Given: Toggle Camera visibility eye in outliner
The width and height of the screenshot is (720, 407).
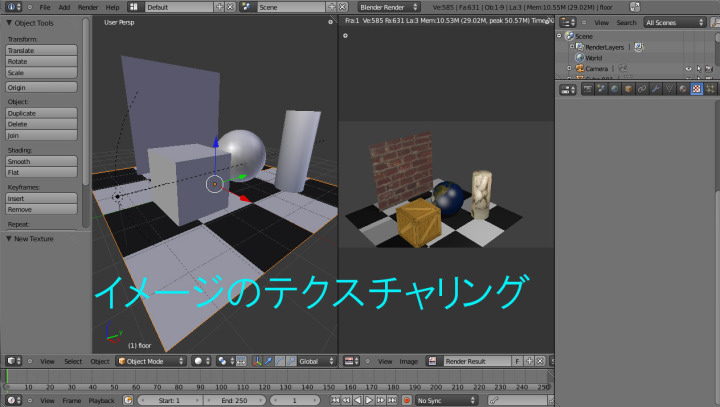Looking at the screenshot, I should point(688,69).
